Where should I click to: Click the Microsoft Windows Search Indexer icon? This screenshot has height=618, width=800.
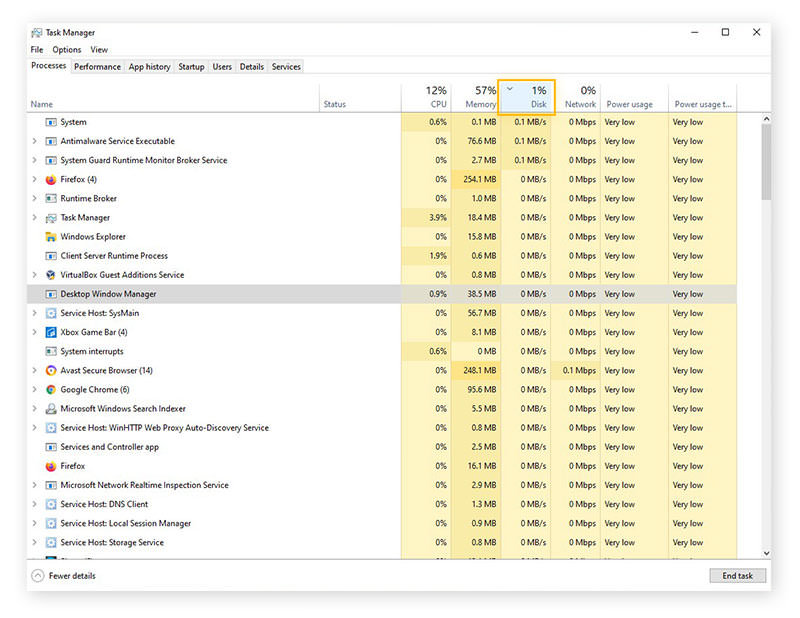[x=51, y=409]
